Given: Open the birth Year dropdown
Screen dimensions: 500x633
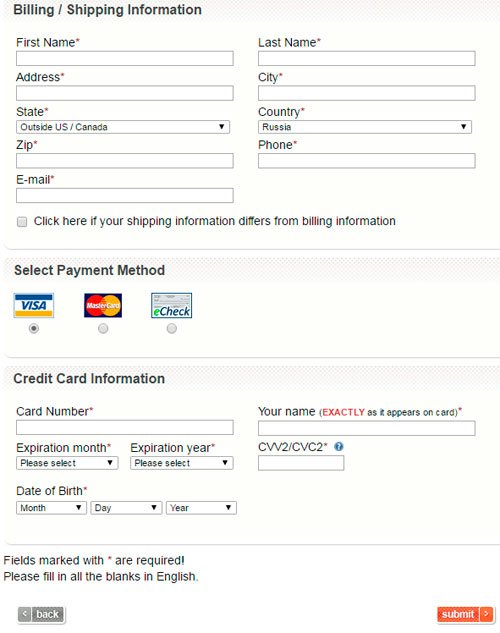Looking at the screenshot, I should [x=201, y=508].
